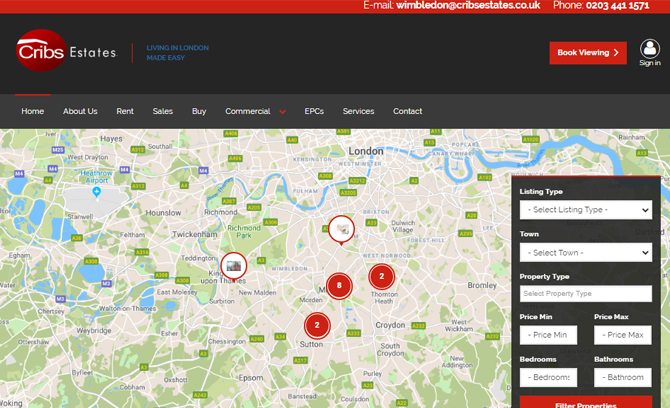Open the Services menu item
670x408 pixels.
pos(359,111)
